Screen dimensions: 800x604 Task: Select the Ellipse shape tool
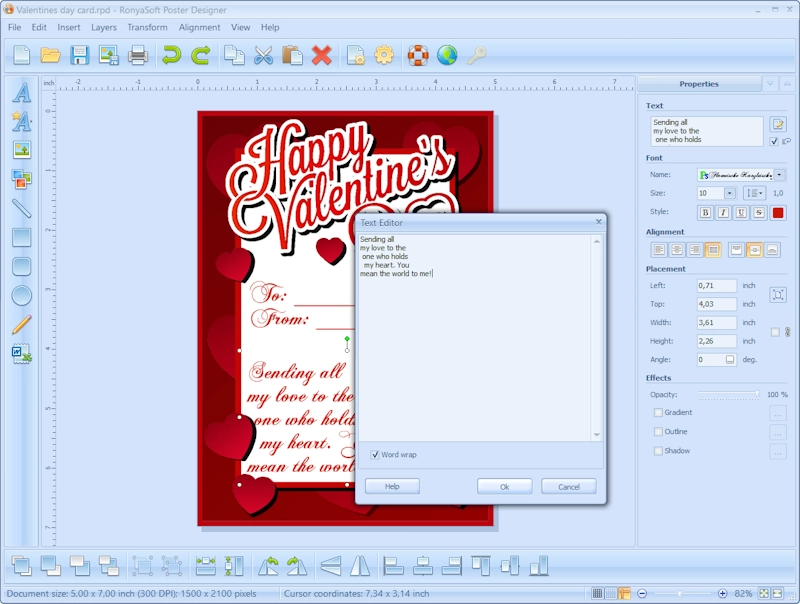[19, 296]
